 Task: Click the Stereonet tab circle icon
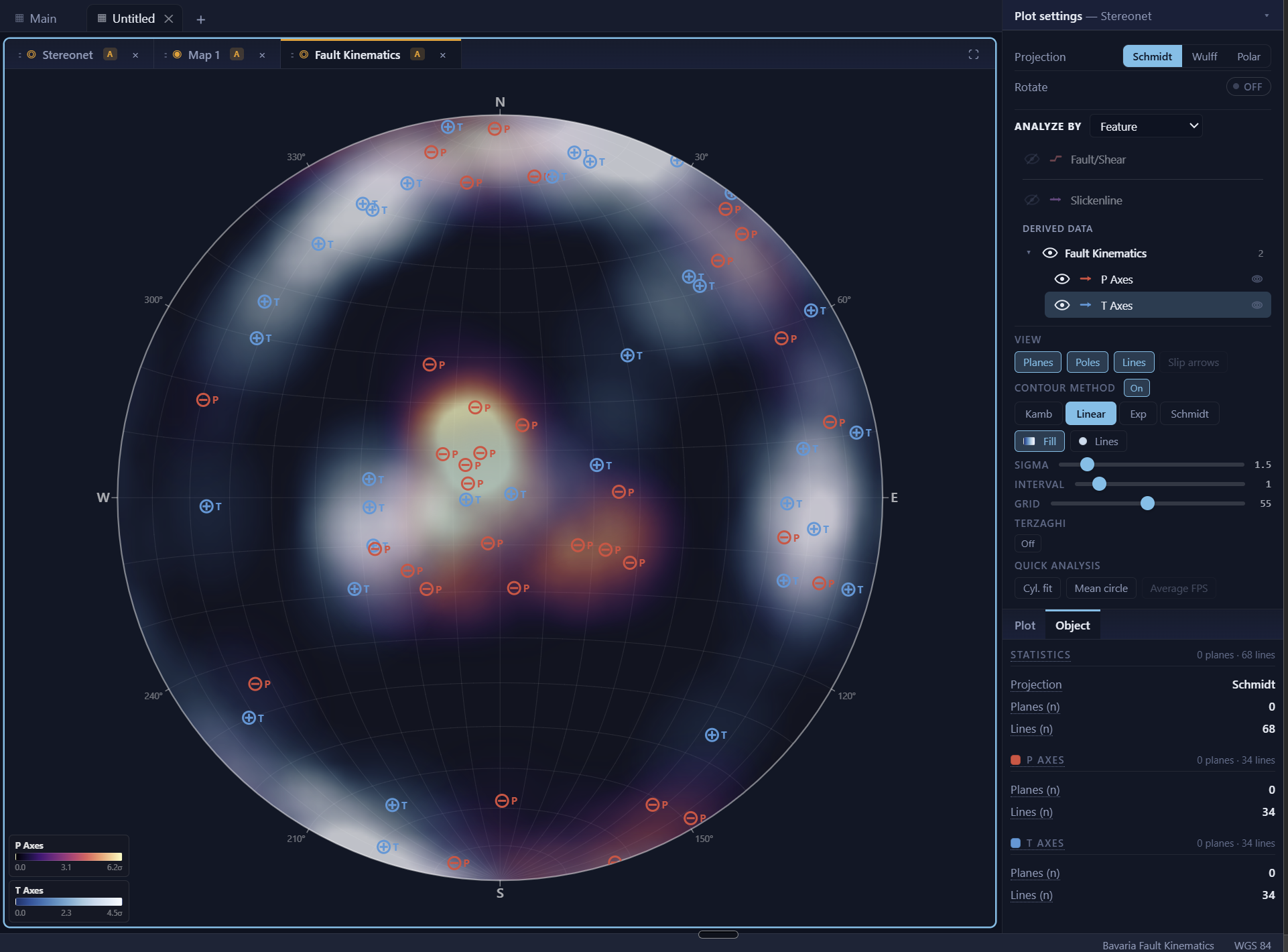[31, 55]
